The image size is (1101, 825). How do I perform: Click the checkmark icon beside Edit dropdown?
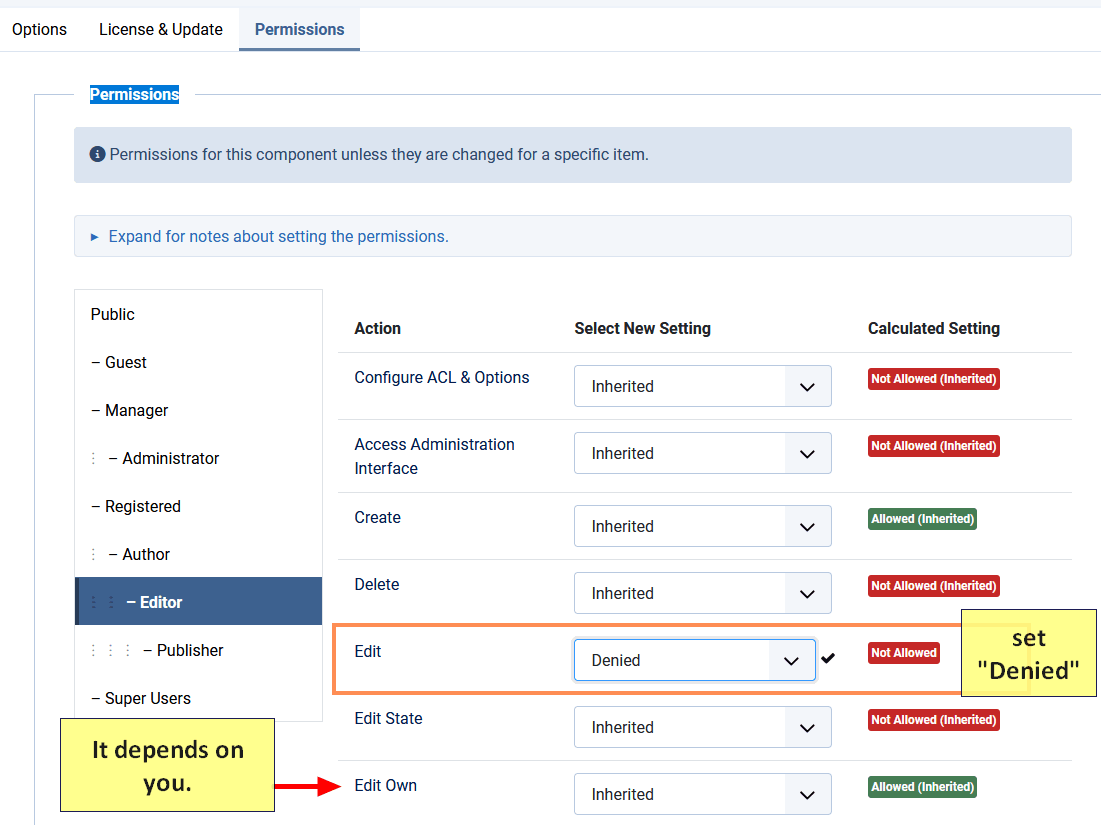pos(828,658)
